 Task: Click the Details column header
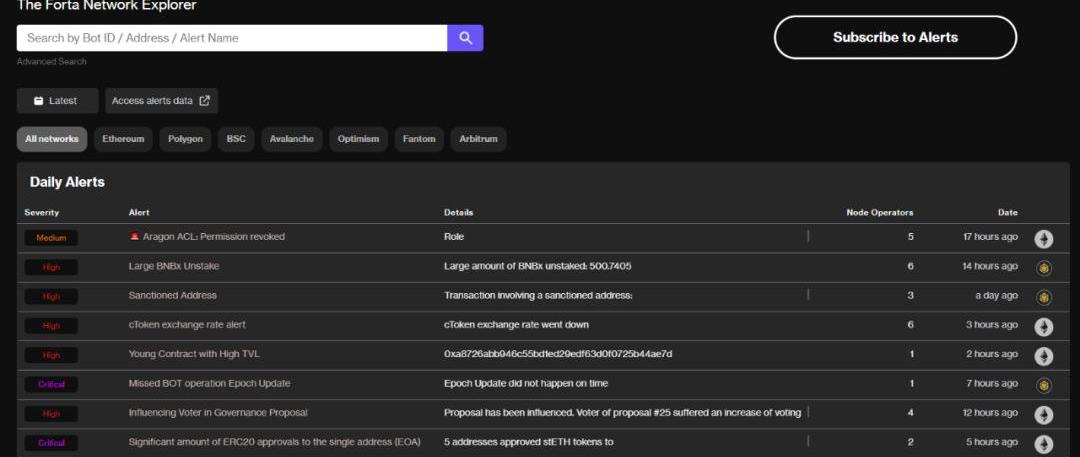pos(458,212)
